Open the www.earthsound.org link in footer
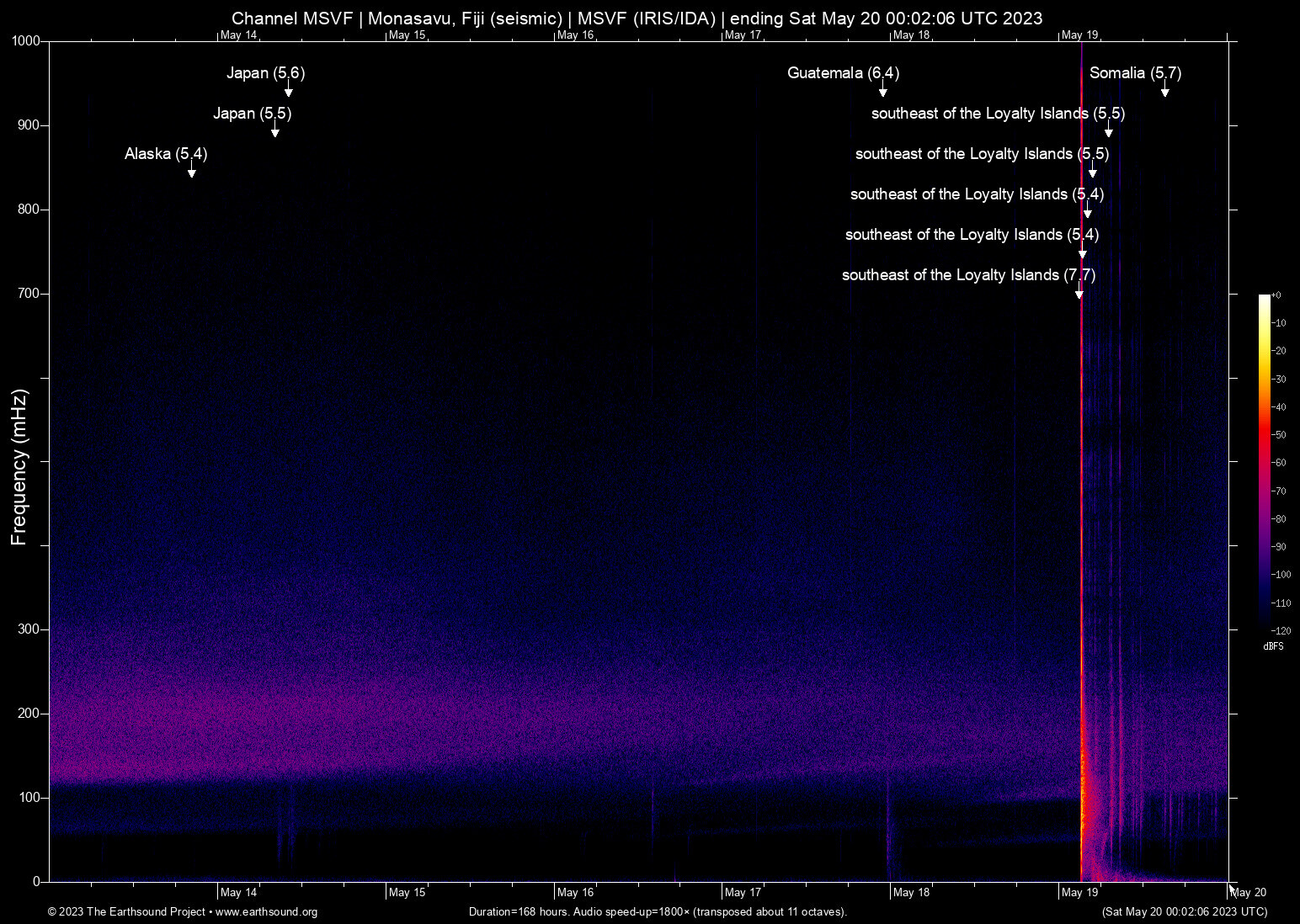Screen dimensions: 1300x924 click(x=266, y=912)
